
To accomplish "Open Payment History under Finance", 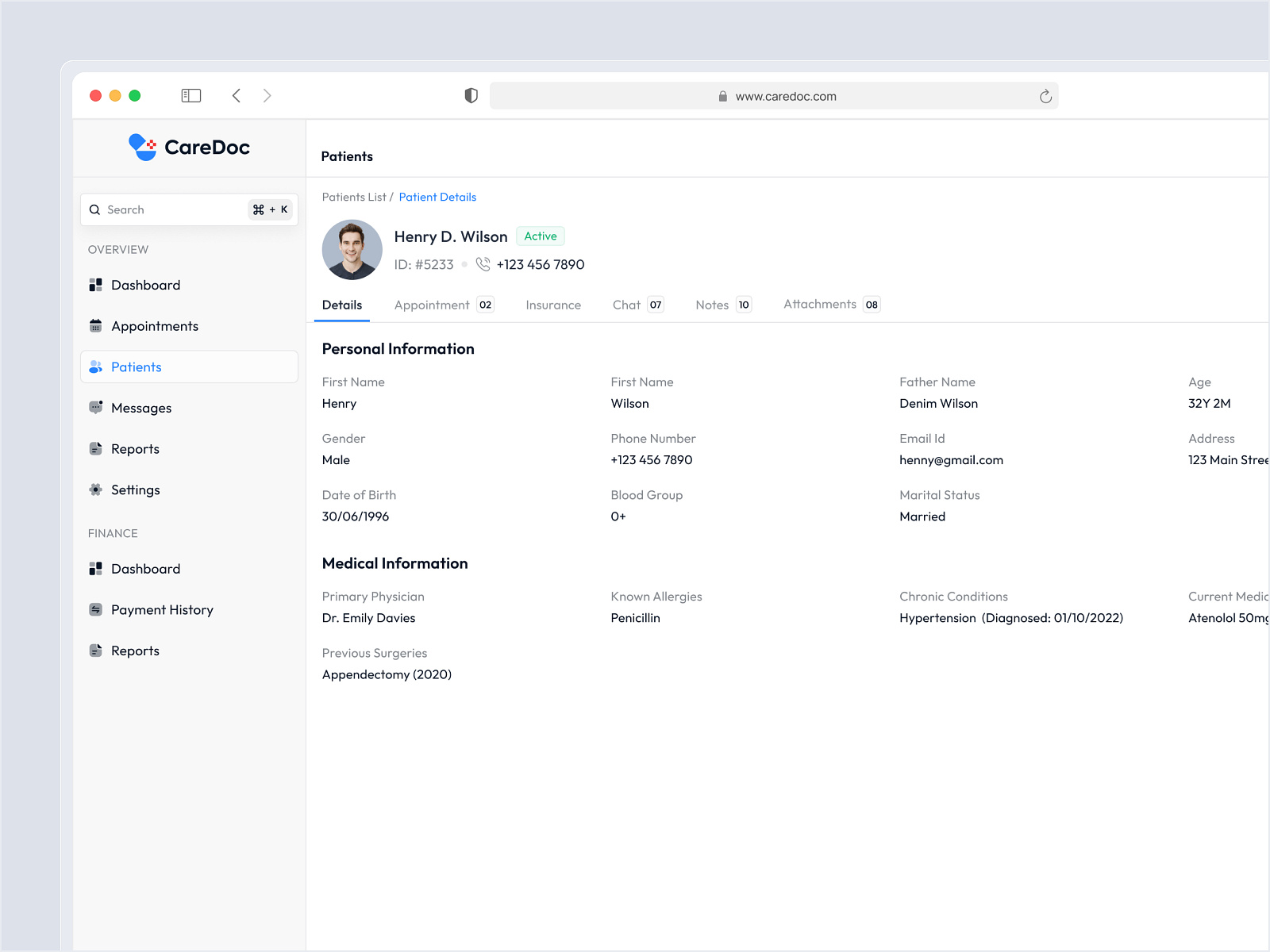I will pos(162,609).
